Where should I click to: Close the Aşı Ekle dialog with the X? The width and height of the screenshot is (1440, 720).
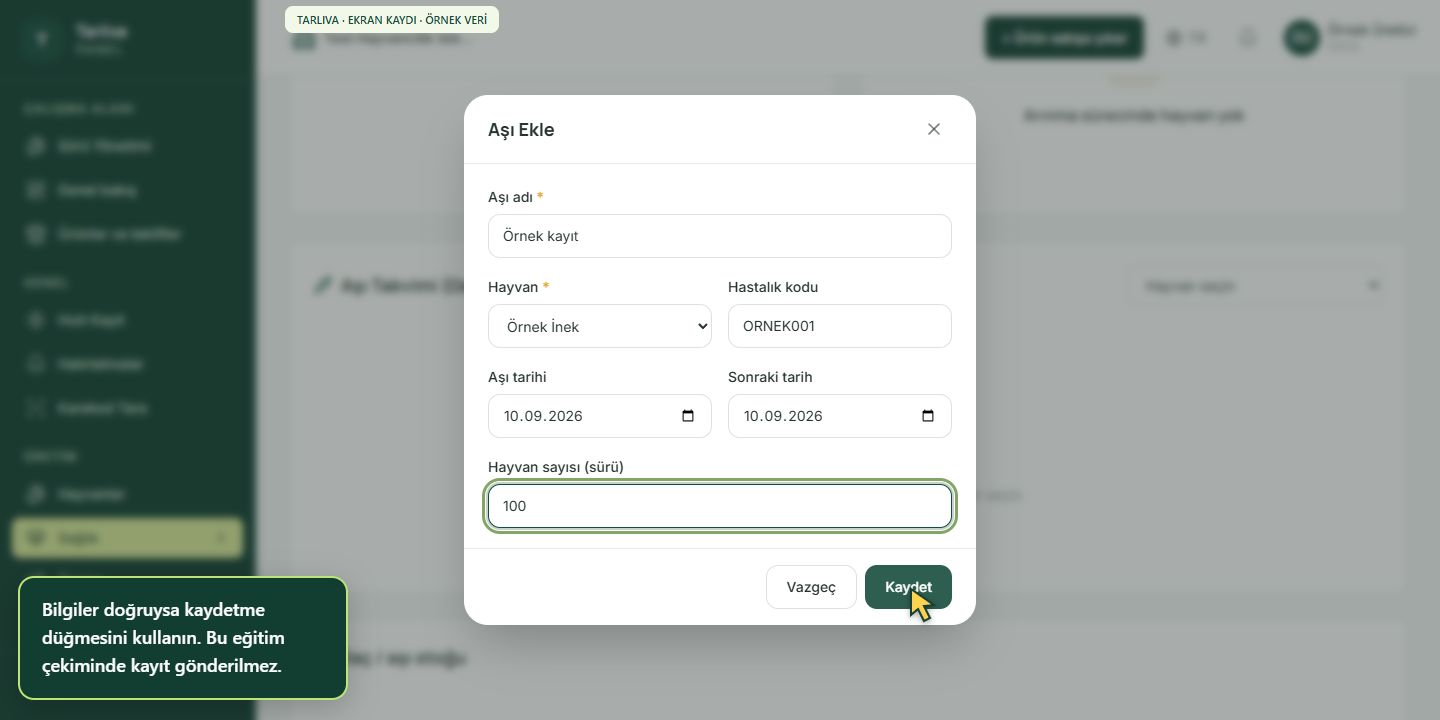click(x=934, y=129)
